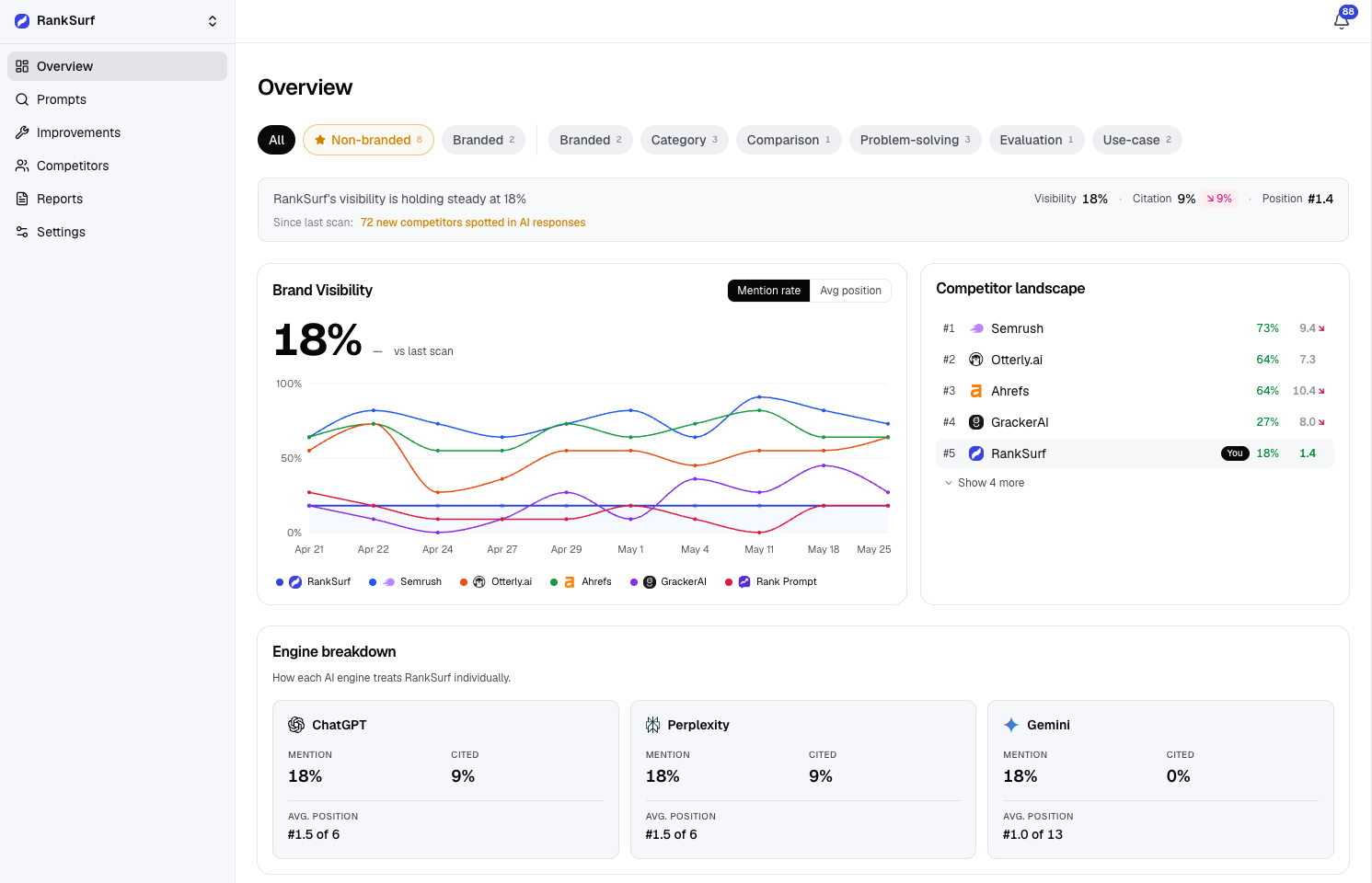Toggle the Rank Prompt series label in the legend
The image size is (1372, 883).
click(787, 582)
